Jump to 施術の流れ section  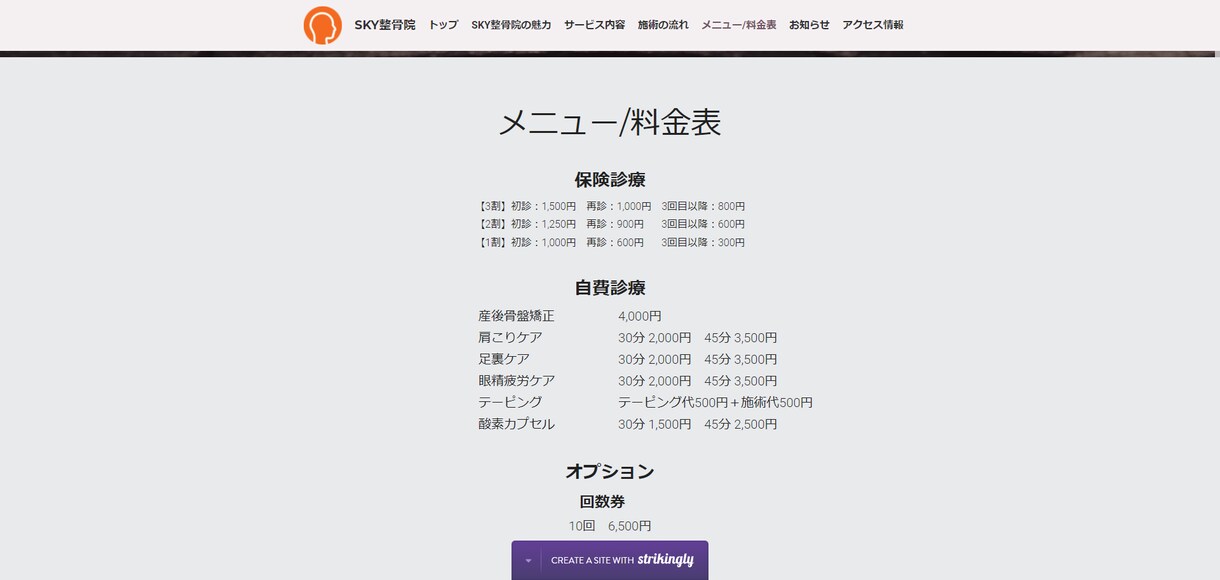[663, 25]
